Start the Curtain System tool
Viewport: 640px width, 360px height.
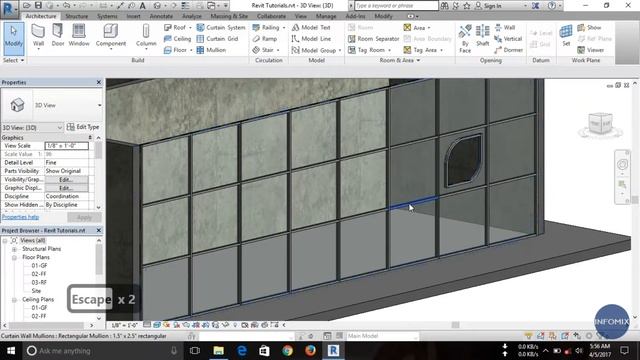pos(221,27)
